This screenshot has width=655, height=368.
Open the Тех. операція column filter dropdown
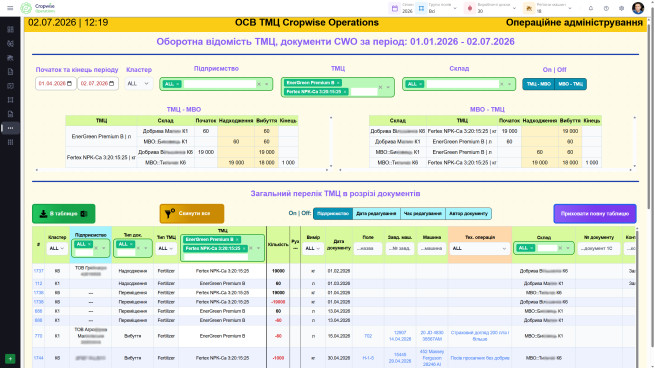[479, 248]
